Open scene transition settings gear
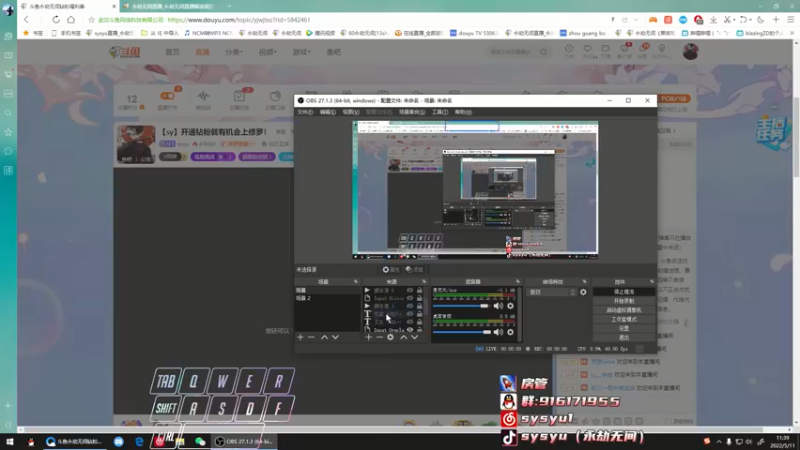Screen dimensions: 800x450 pyautogui.click(x=583, y=292)
